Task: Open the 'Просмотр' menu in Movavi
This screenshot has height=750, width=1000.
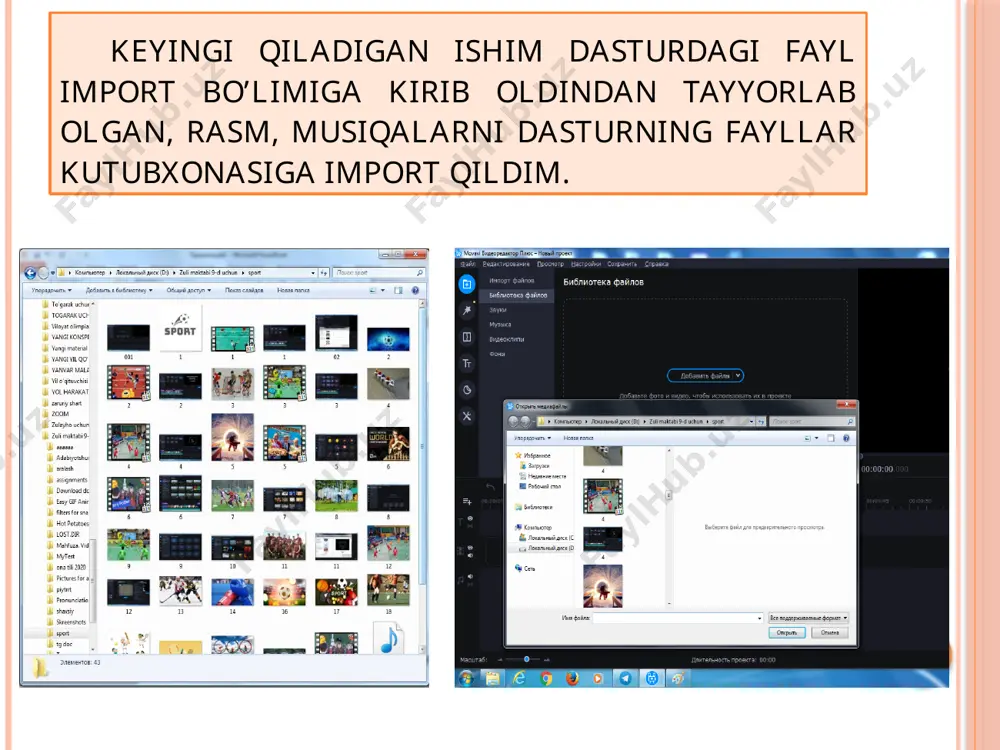Action: click(550, 264)
